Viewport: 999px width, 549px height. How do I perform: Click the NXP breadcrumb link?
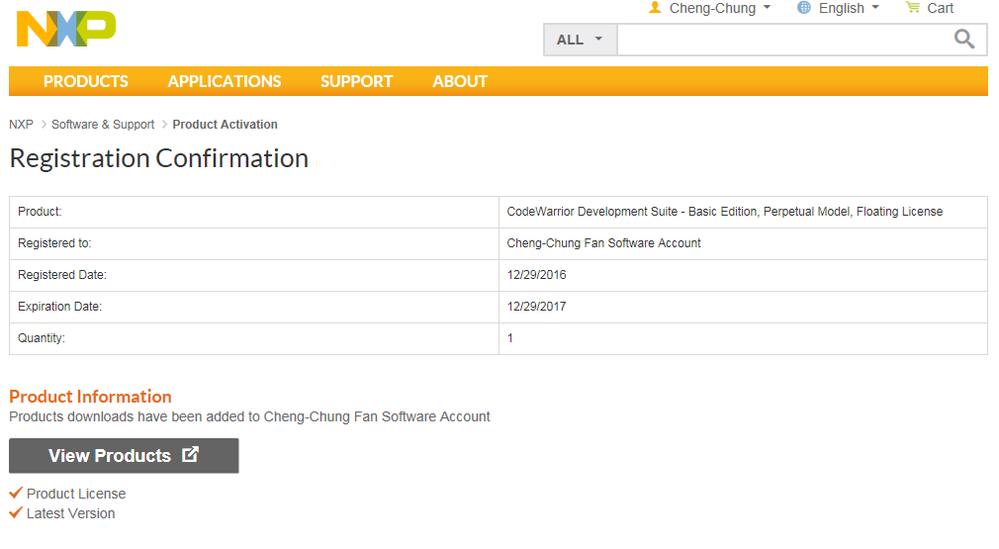pyautogui.click(x=21, y=125)
